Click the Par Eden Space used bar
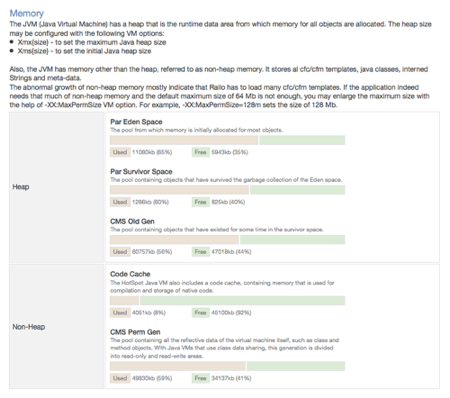 coord(184,140)
